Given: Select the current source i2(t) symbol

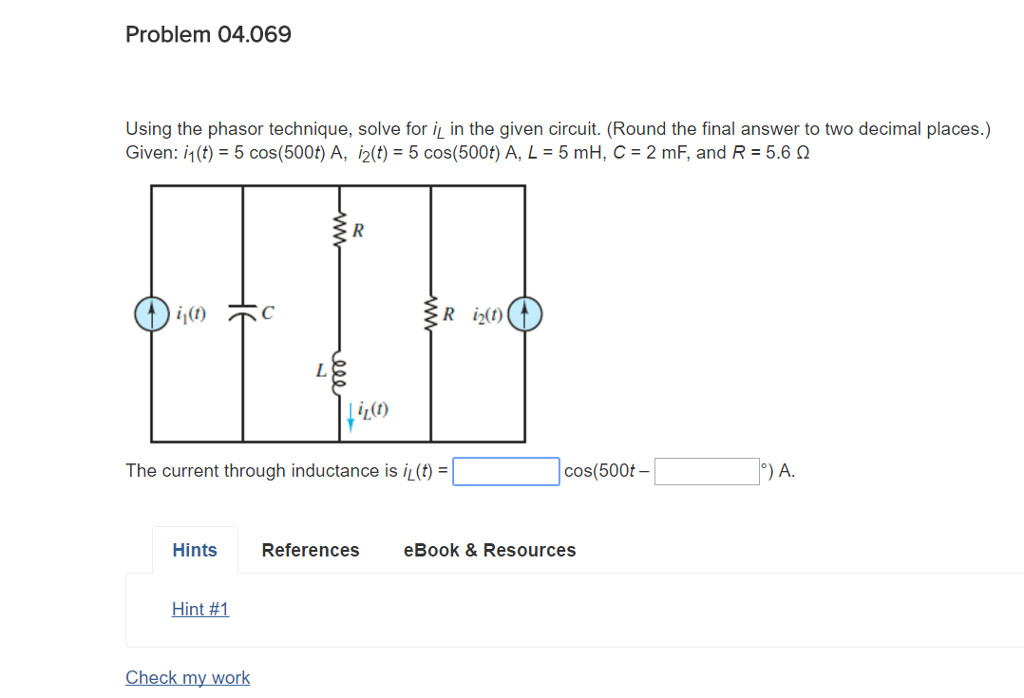Looking at the screenshot, I should tap(524, 314).
